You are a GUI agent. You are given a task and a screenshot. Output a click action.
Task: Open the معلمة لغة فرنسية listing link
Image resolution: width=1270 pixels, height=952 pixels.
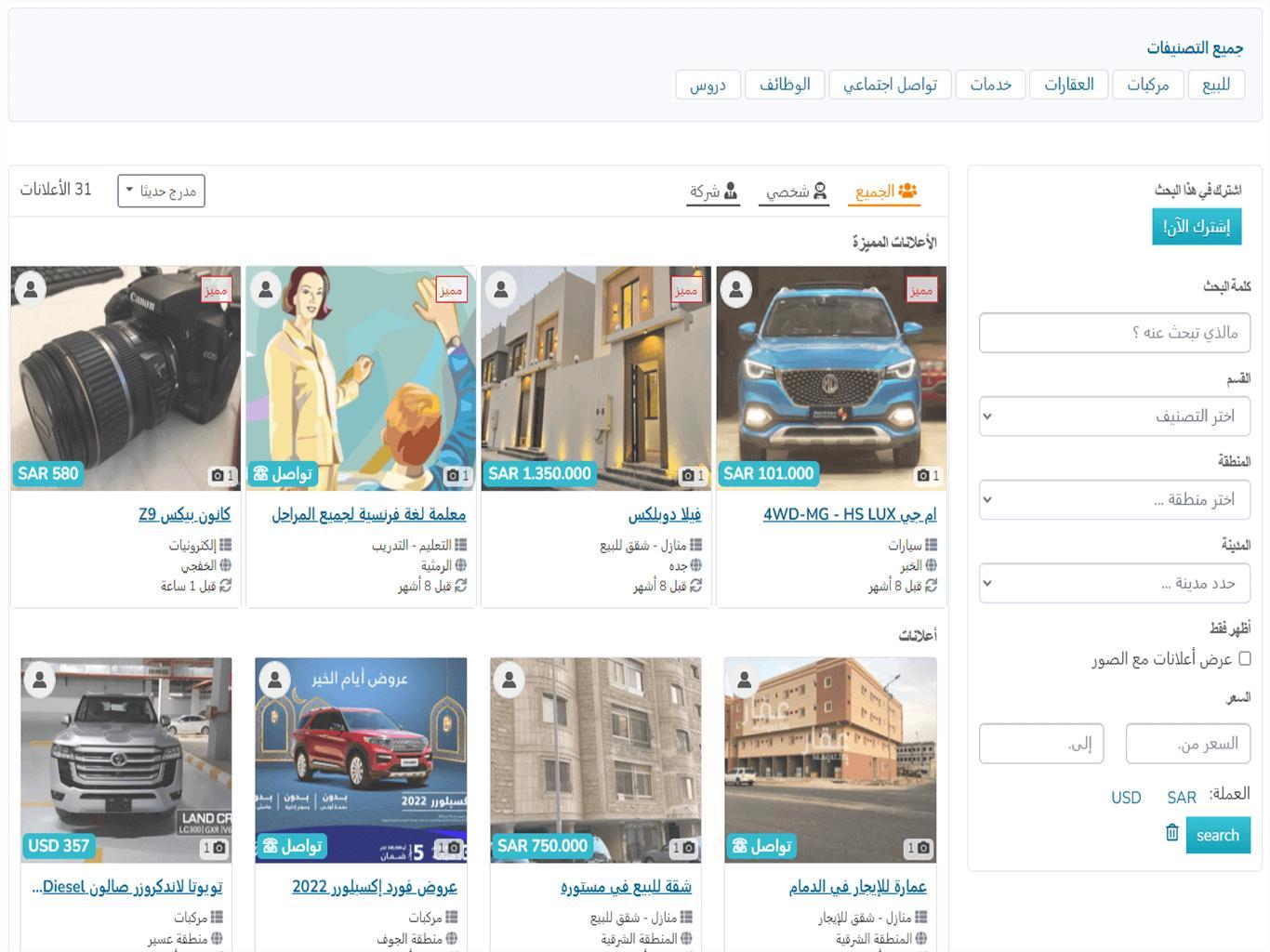[x=369, y=514]
